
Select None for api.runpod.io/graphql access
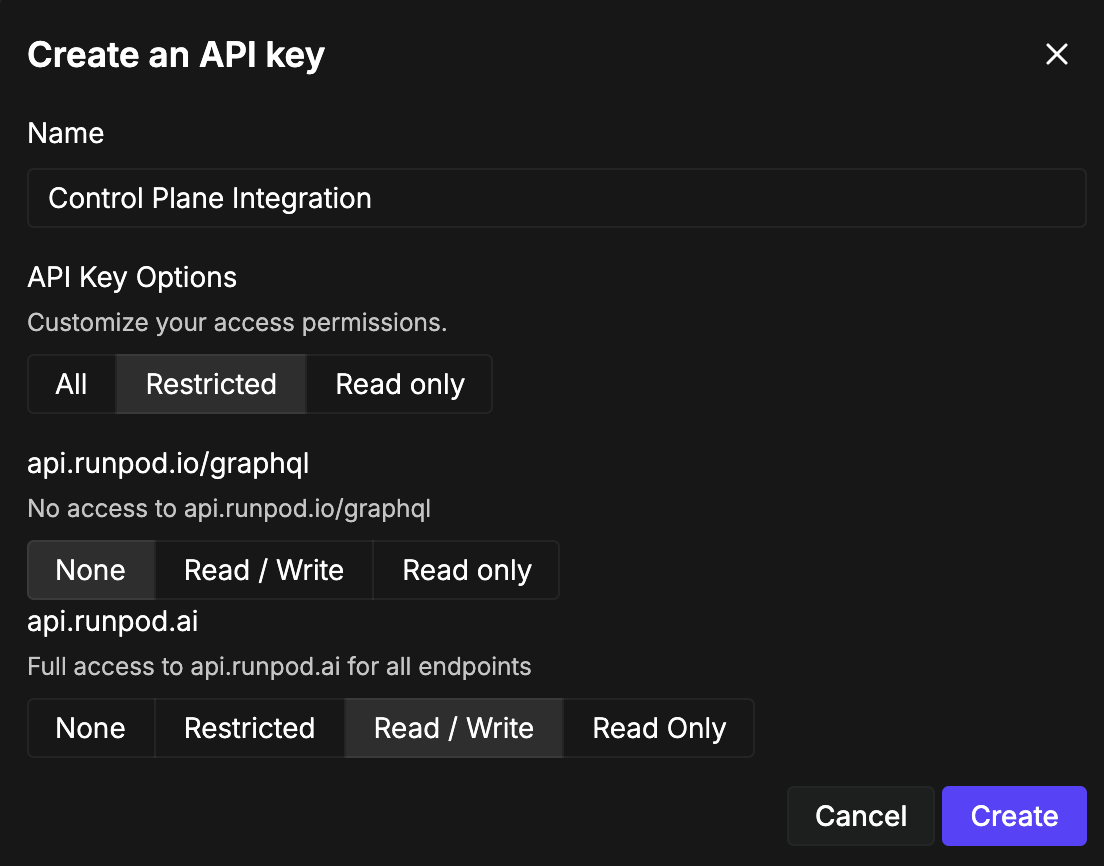tap(91, 570)
